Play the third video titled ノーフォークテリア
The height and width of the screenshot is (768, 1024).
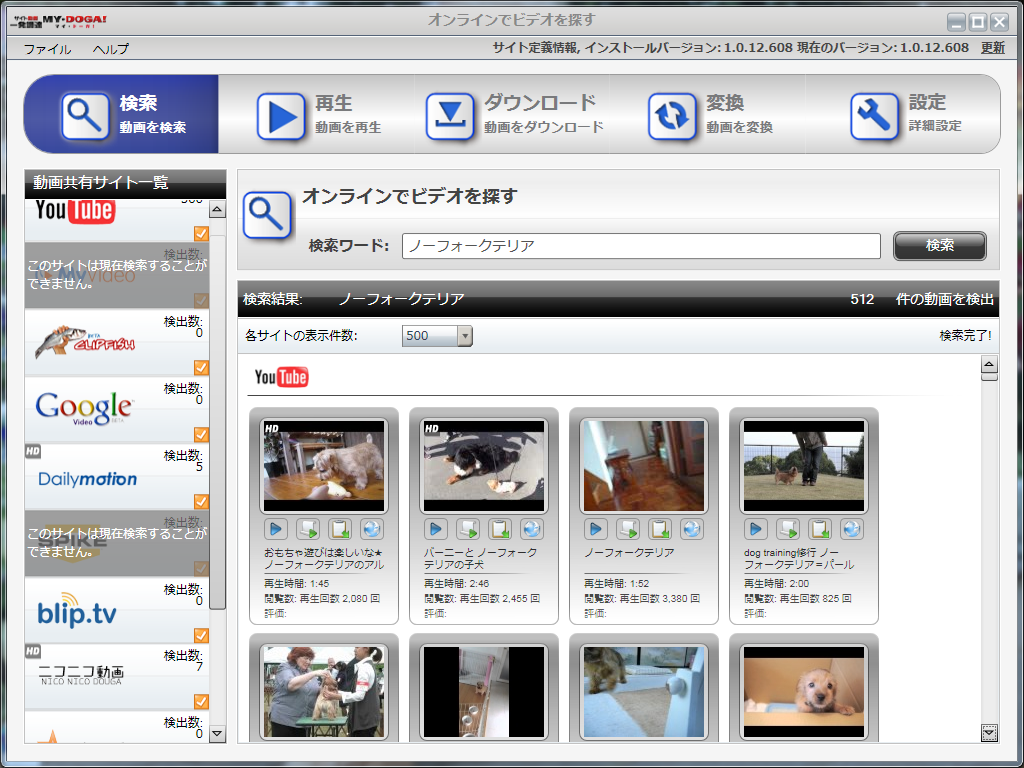(596, 528)
